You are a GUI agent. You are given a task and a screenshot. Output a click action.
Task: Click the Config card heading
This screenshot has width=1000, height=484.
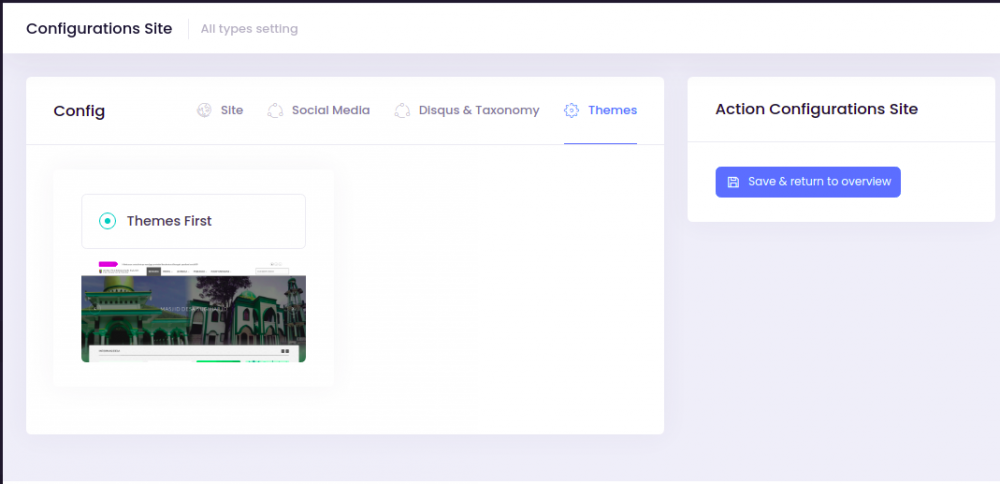pyautogui.click(x=79, y=111)
